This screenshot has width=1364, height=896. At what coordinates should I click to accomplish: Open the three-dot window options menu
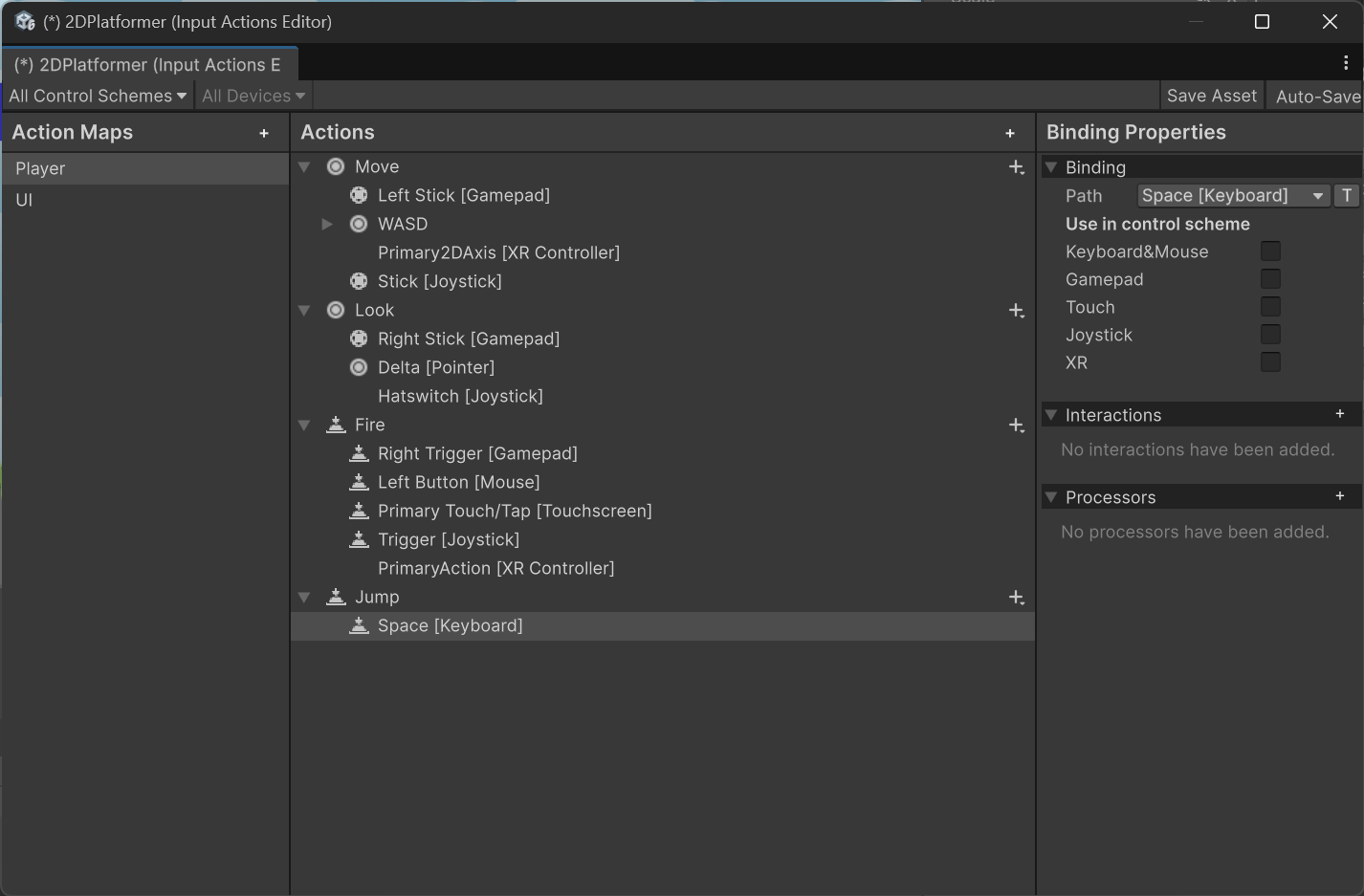click(x=1346, y=63)
